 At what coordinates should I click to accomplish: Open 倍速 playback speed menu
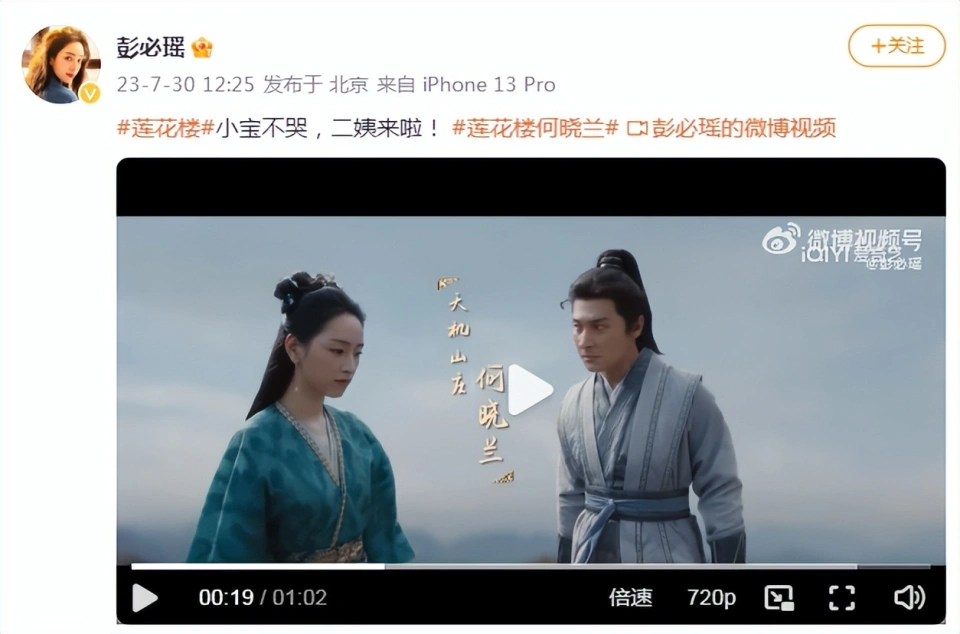631,598
